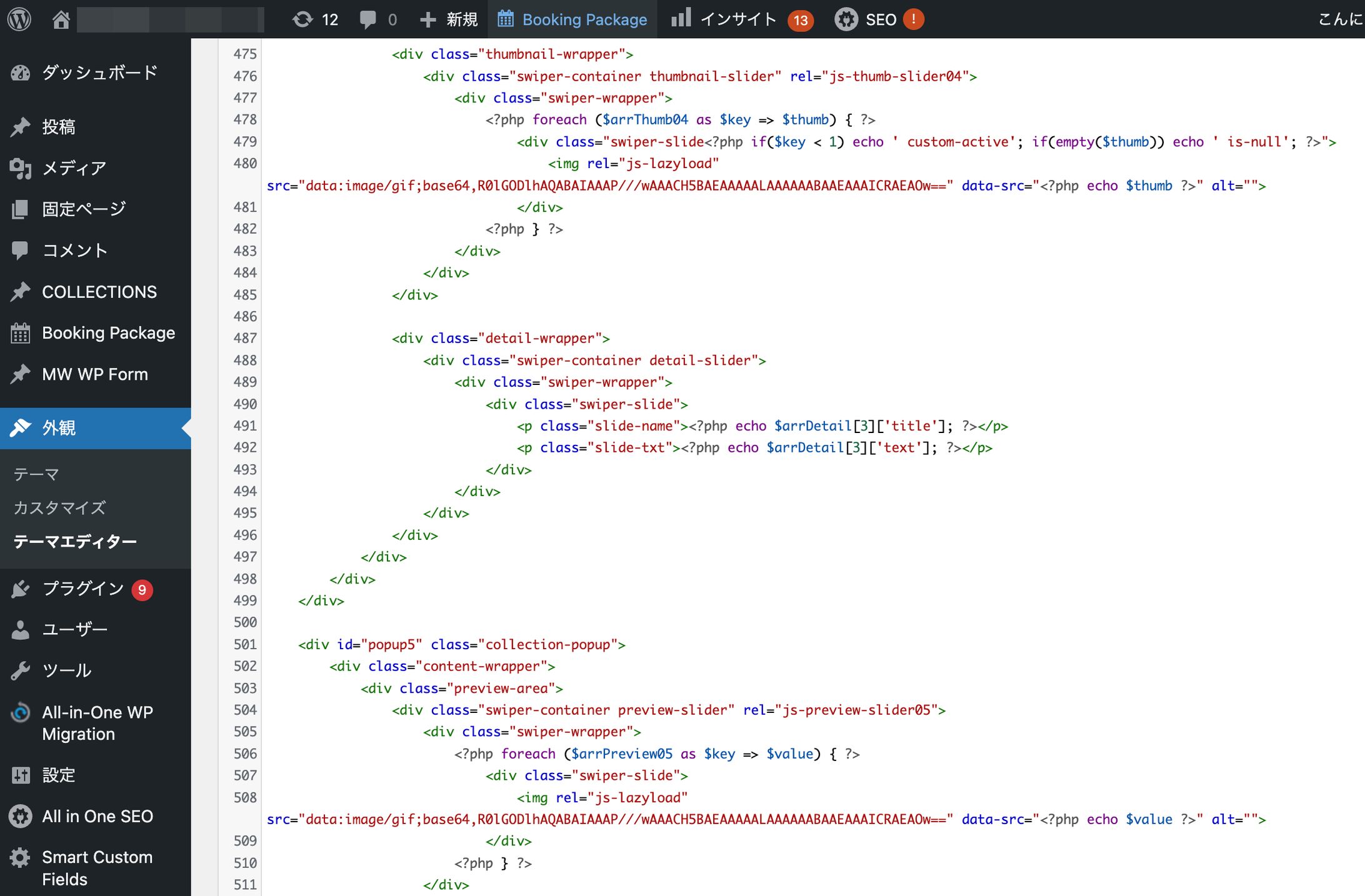Click the プラグイン plug icon

pyautogui.click(x=21, y=589)
